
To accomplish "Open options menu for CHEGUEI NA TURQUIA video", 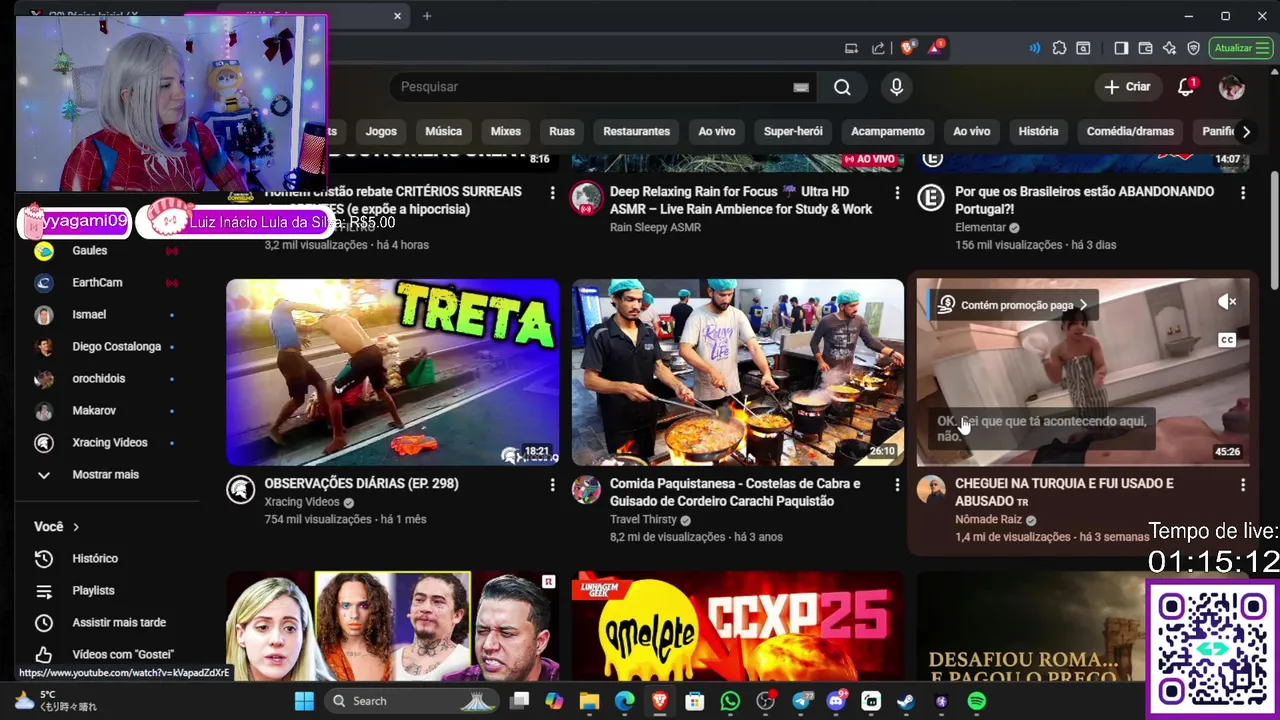I will pyautogui.click(x=1243, y=484).
